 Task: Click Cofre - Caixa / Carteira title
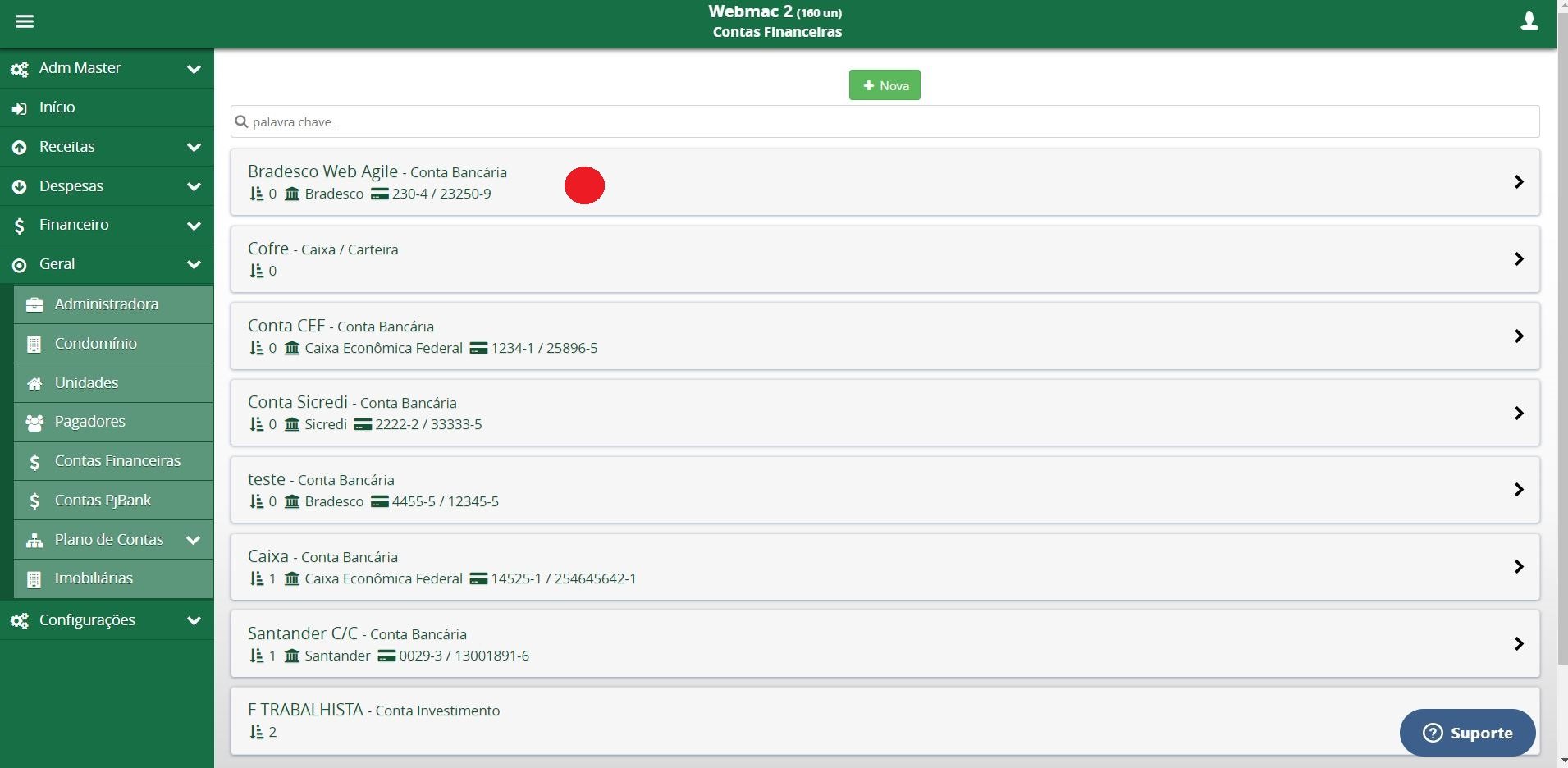(x=322, y=249)
